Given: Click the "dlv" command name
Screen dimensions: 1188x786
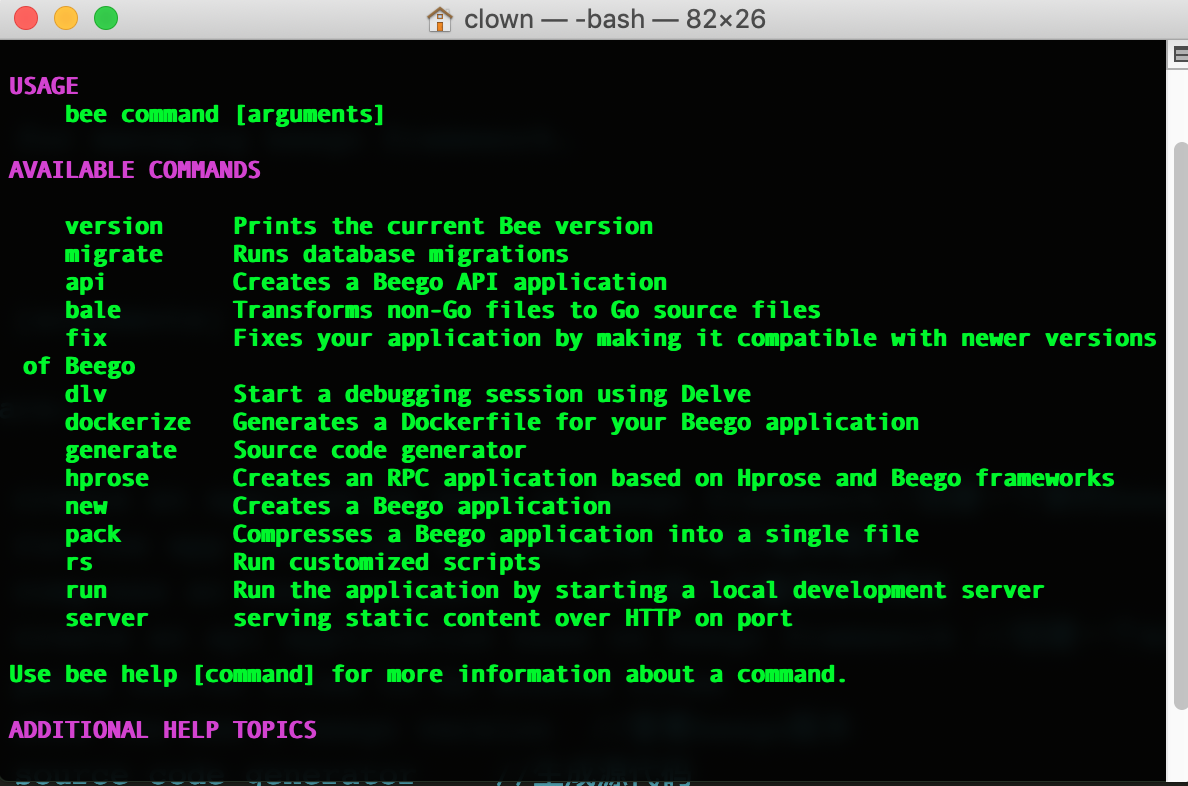Looking at the screenshot, I should 86,394.
